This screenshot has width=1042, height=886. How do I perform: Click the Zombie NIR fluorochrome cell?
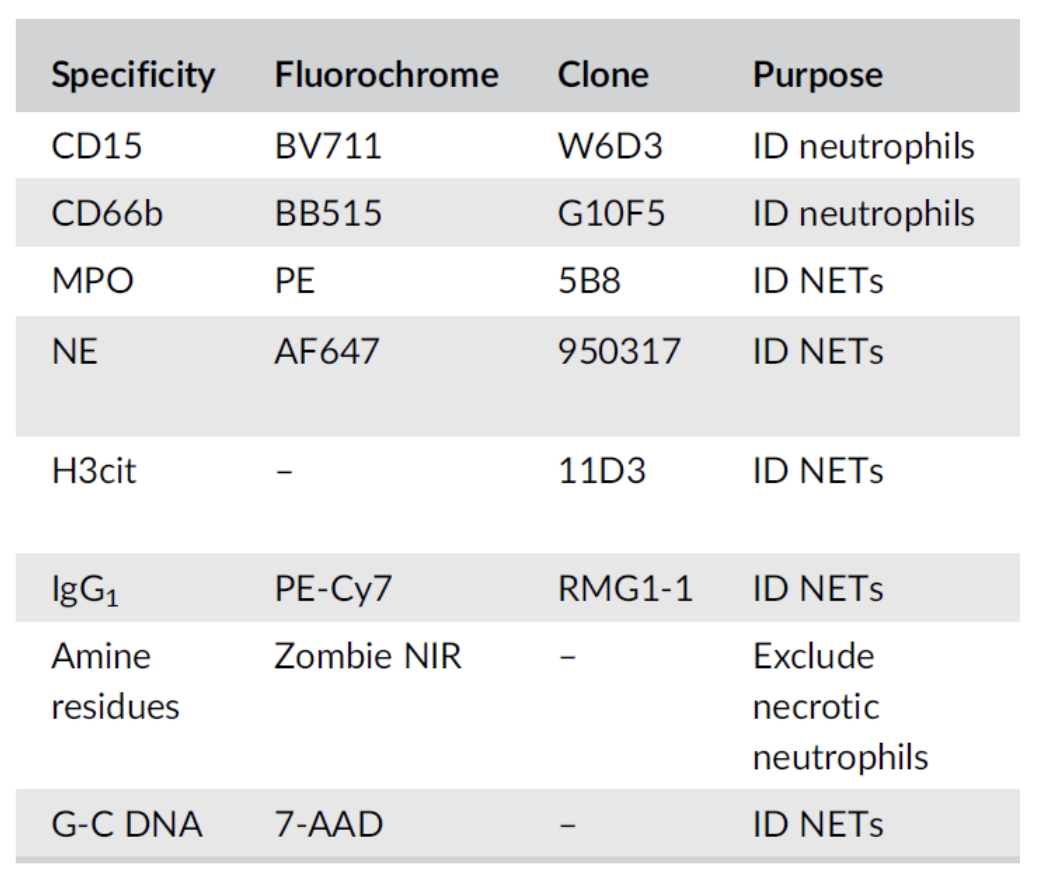click(x=368, y=657)
